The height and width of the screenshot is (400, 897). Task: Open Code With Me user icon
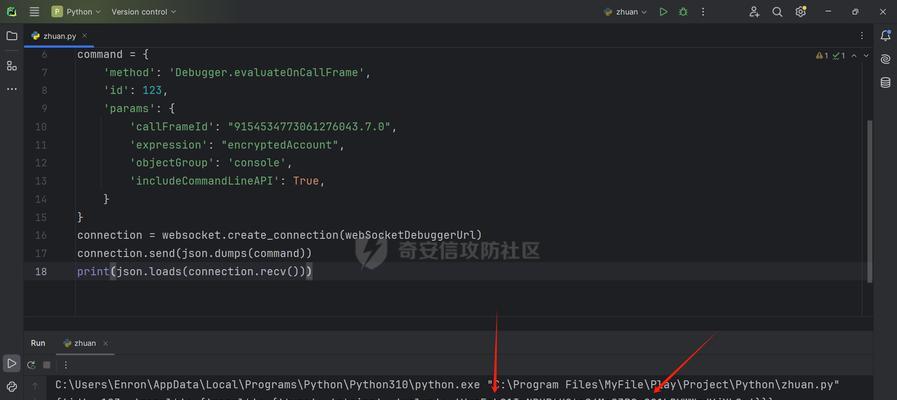coord(755,11)
